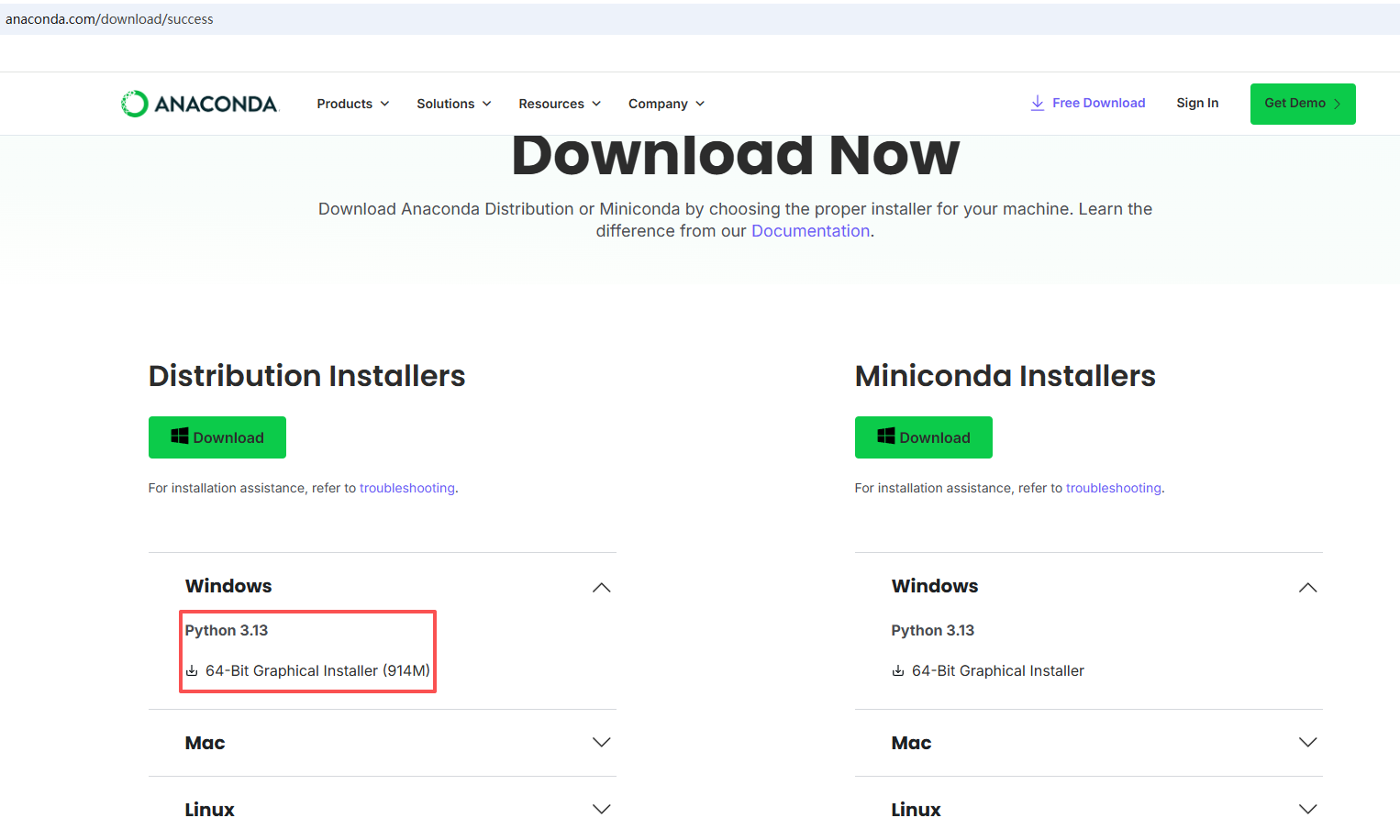This screenshot has width=1400, height=840.
Task: Collapse the Distribution Windows section
Action: tap(383, 586)
